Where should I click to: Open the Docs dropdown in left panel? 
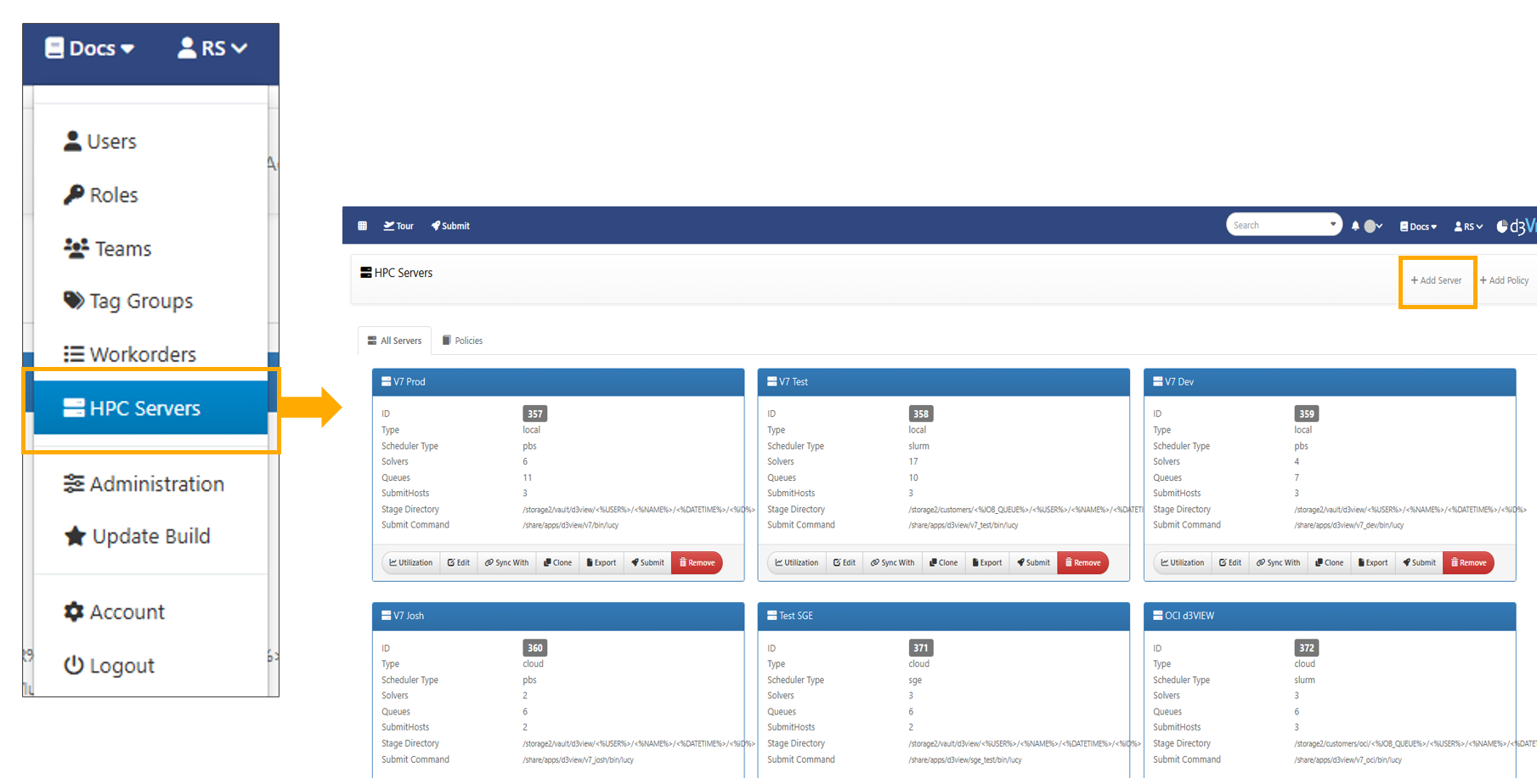90,48
